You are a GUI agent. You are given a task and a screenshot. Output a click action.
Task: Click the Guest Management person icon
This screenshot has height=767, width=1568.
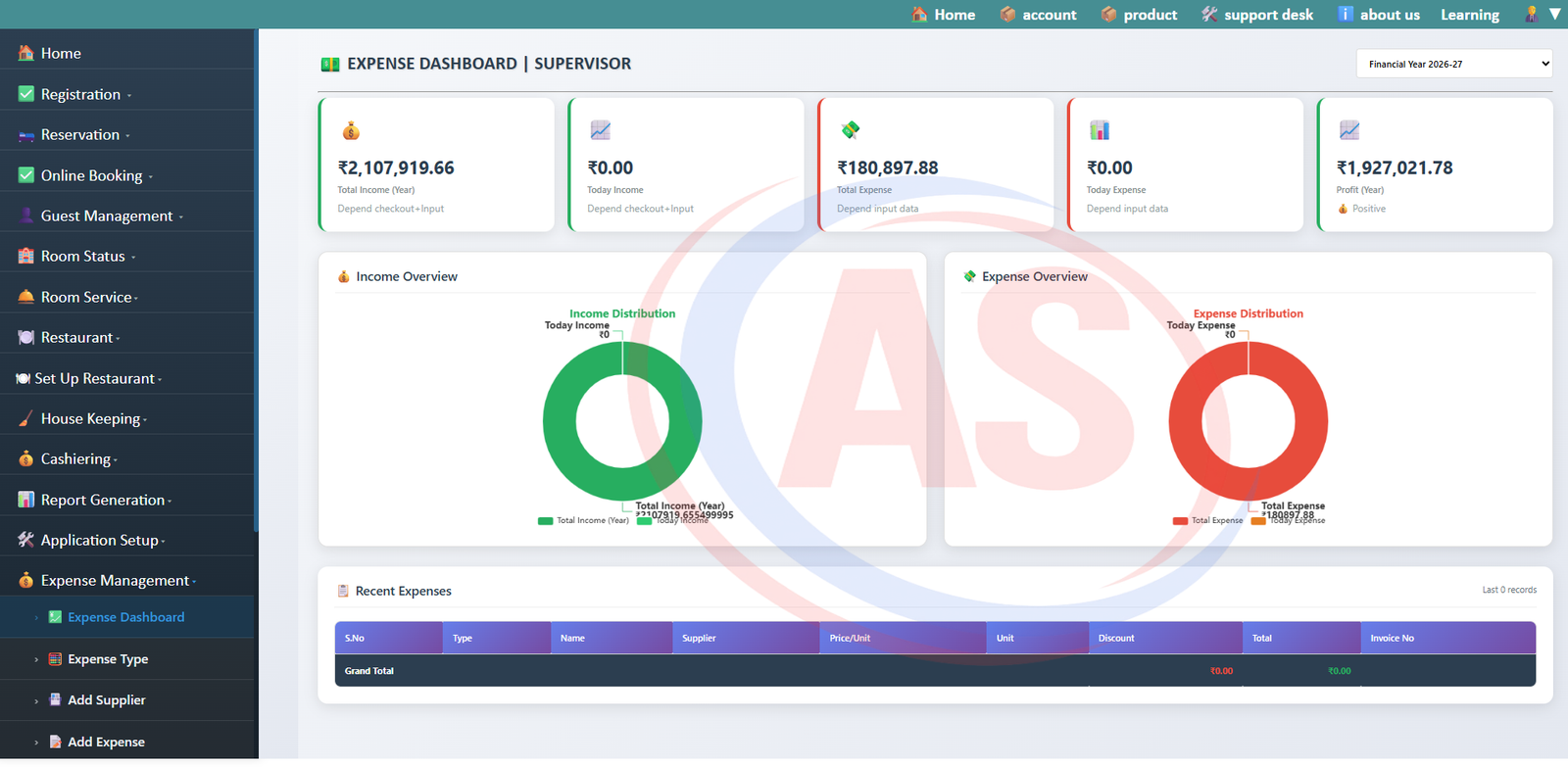click(x=26, y=216)
